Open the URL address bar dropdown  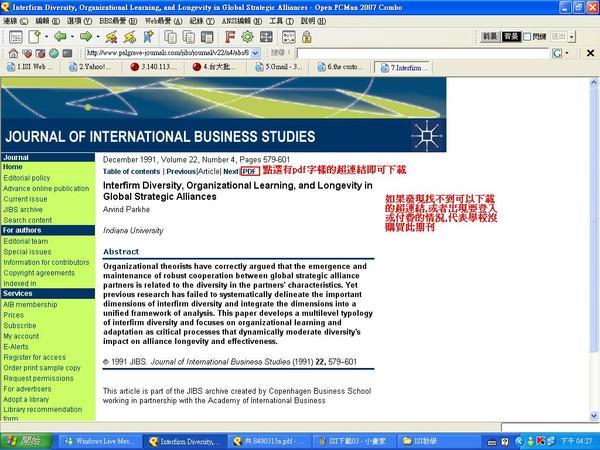click(x=256, y=53)
